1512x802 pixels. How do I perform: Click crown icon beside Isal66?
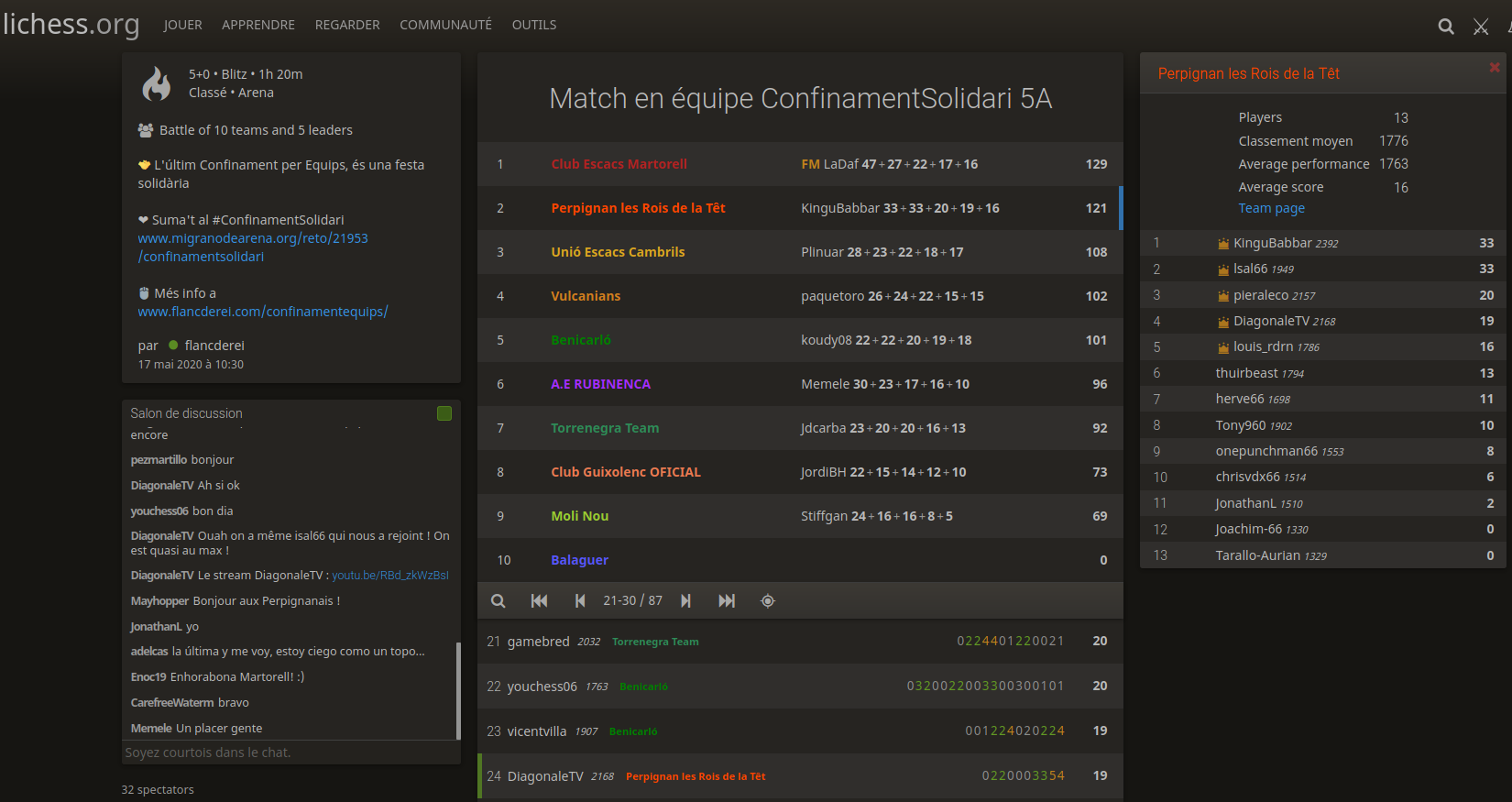(1223, 269)
